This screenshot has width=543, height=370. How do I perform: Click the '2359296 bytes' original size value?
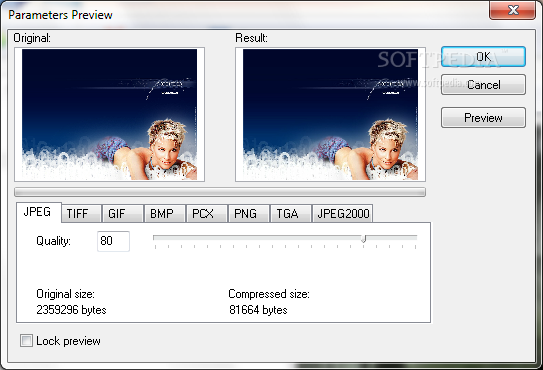(71, 310)
